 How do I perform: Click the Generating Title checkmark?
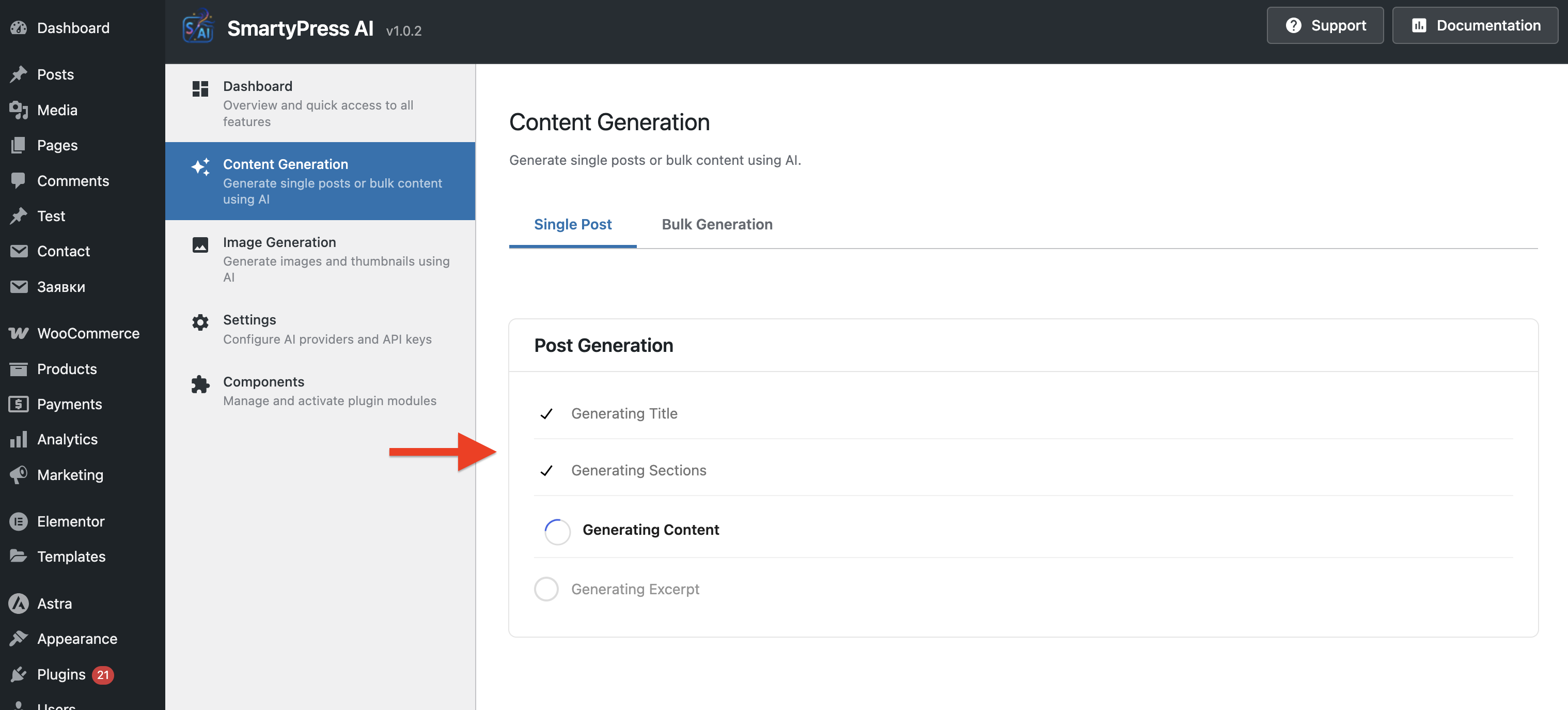click(x=546, y=414)
